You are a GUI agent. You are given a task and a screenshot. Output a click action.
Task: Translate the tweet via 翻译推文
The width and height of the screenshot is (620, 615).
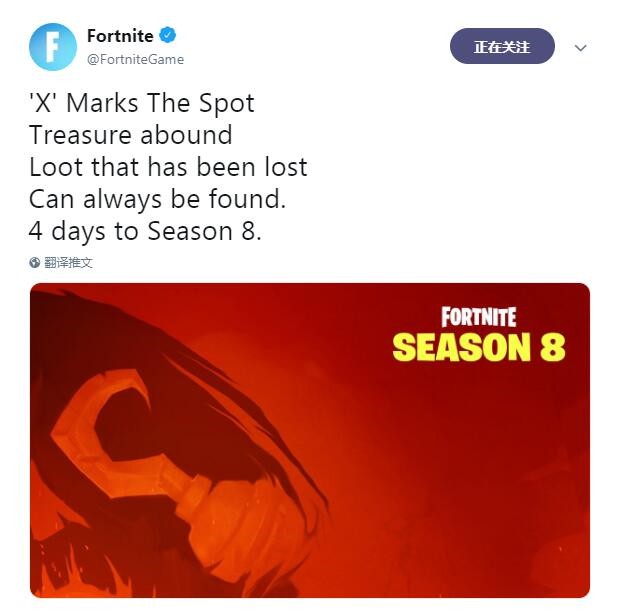(x=68, y=262)
